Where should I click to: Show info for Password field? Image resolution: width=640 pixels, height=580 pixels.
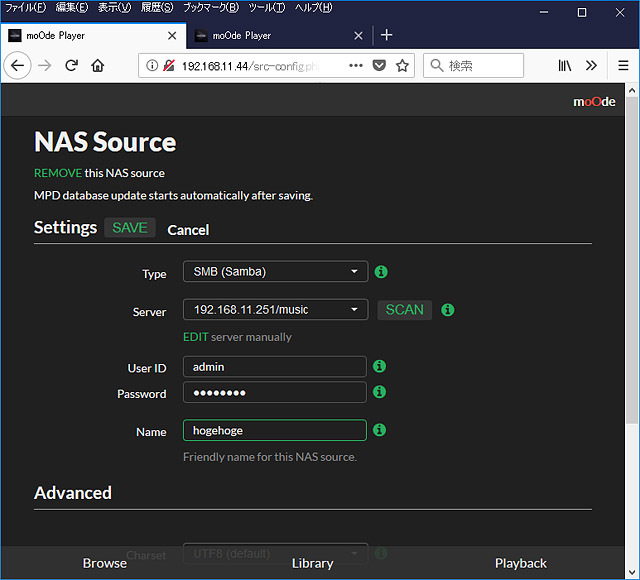[379, 392]
